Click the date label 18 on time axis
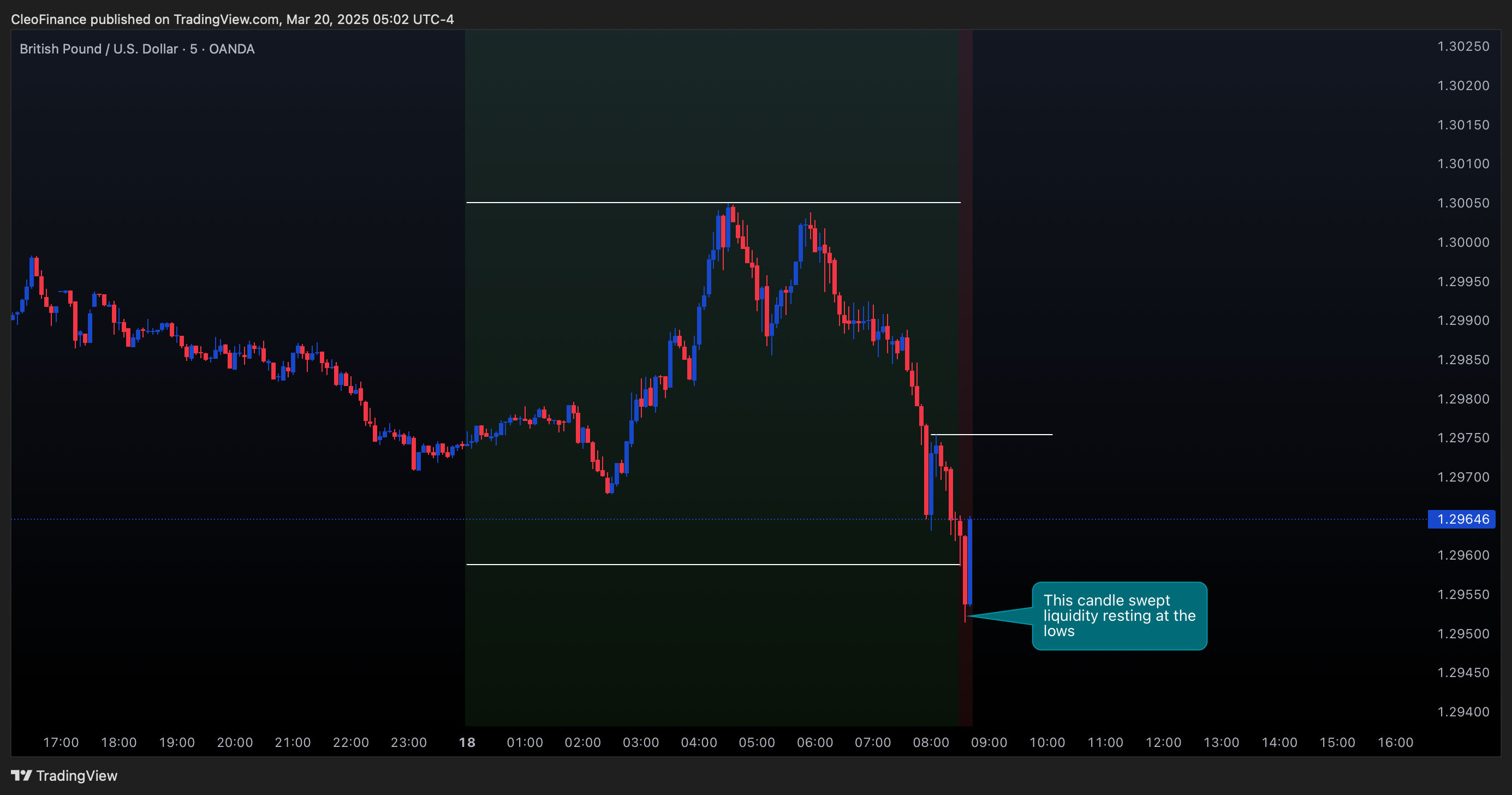 coord(467,743)
